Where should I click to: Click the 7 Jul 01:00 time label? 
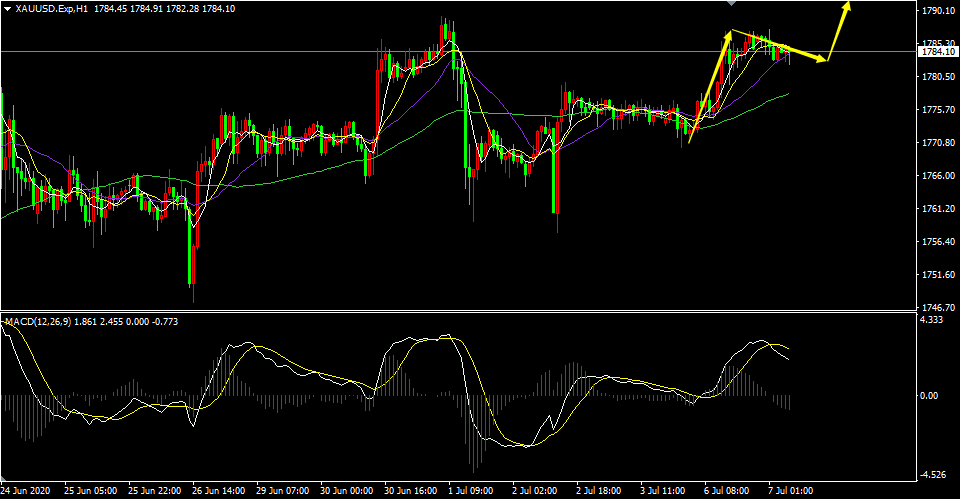791,490
